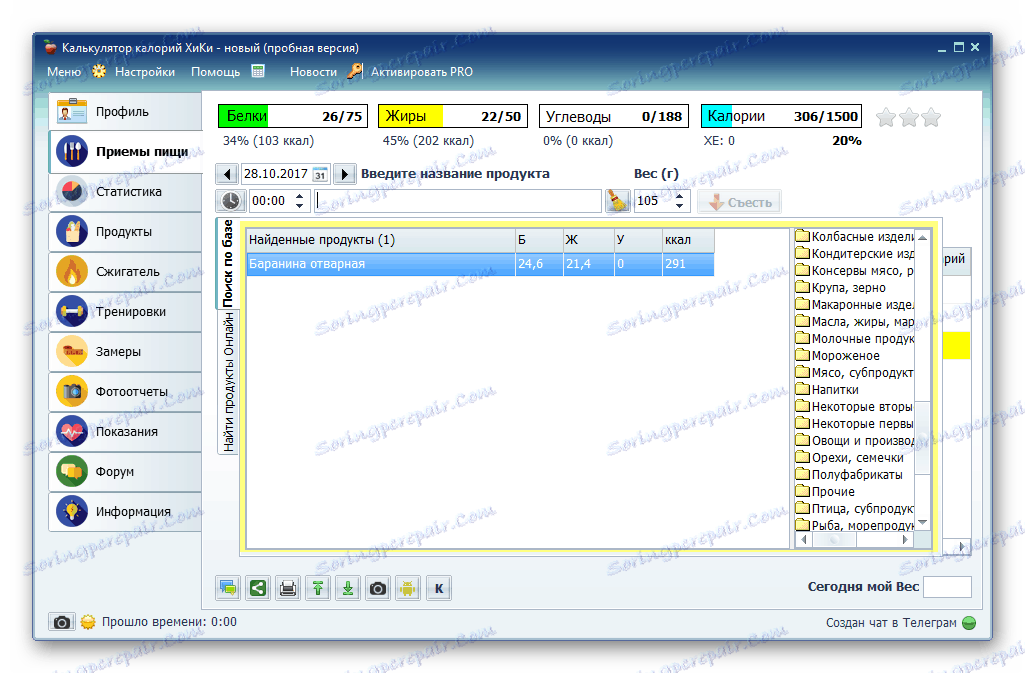Increase the time value stepper
The height and width of the screenshot is (673, 1025).
point(299,195)
